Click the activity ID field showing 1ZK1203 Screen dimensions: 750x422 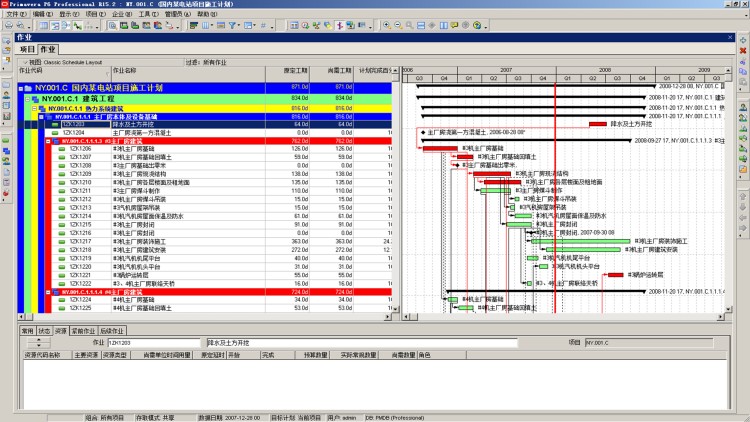click(x=154, y=343)
